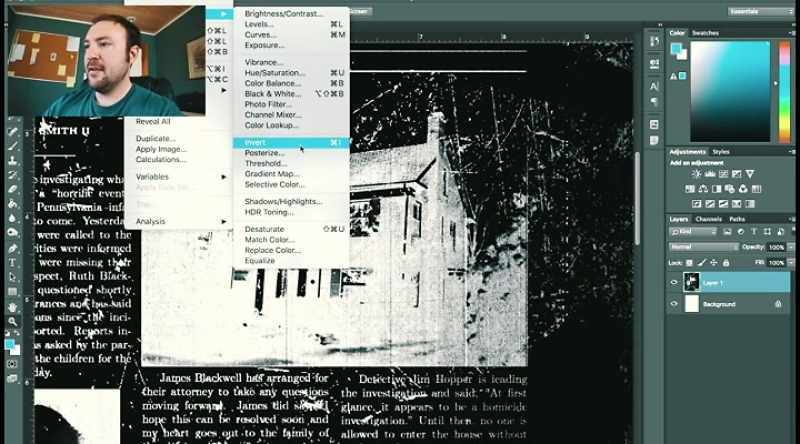Click the toolbar foreground color swatch

(x=9, y=345)
